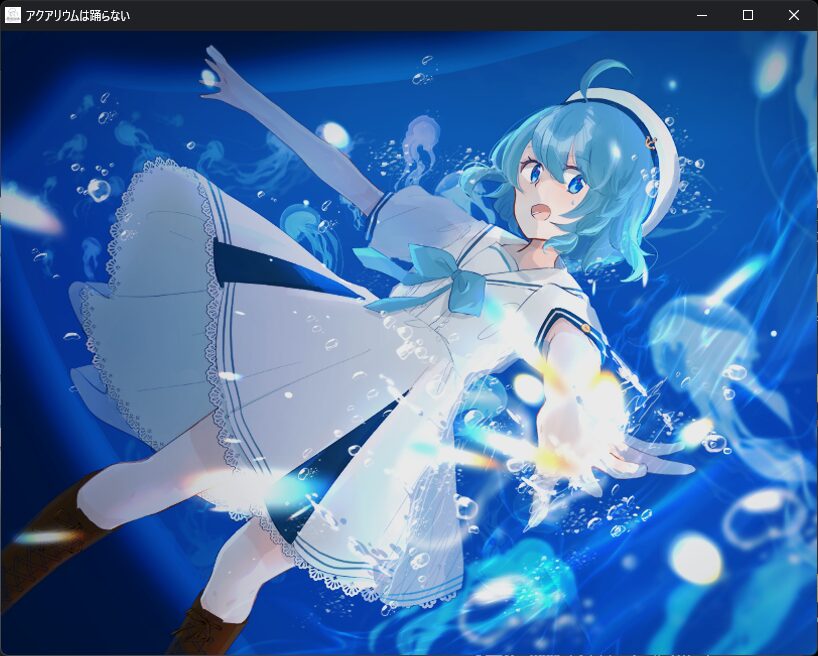This screenshot has height=656, width=818.
Task: Click the girl's blue eye
Action: (x=577, y=183)
